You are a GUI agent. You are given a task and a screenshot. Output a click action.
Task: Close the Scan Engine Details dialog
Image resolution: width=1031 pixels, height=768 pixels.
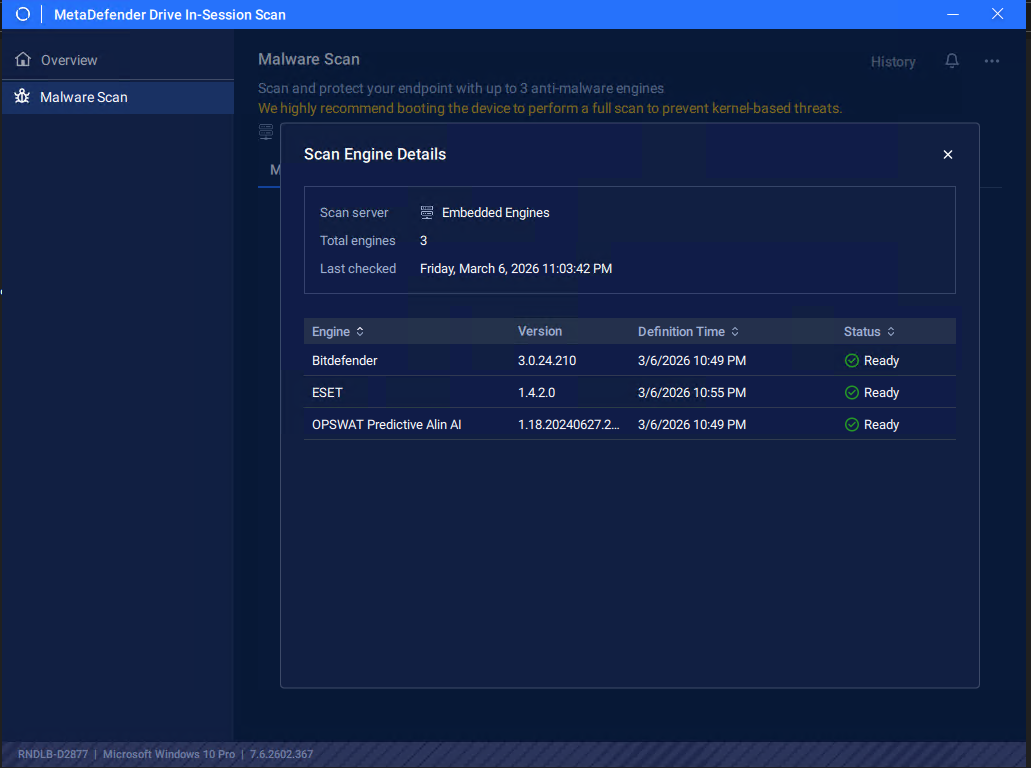[x=948, y=154]
